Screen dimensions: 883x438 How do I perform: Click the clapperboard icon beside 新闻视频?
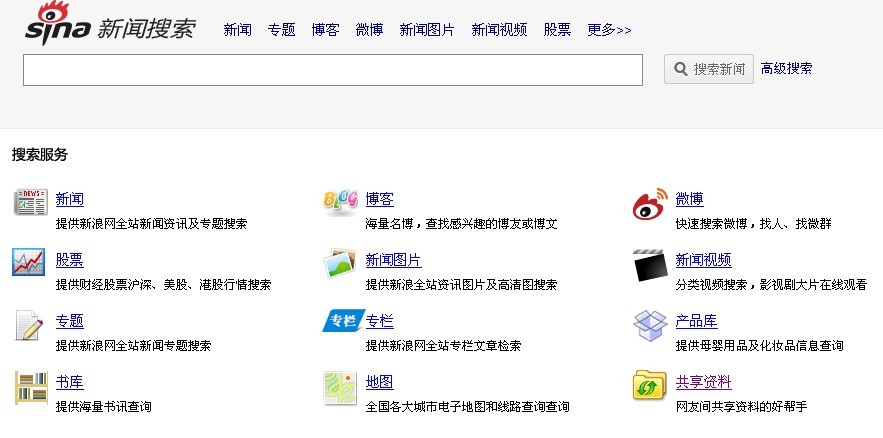tap(650, 265)
